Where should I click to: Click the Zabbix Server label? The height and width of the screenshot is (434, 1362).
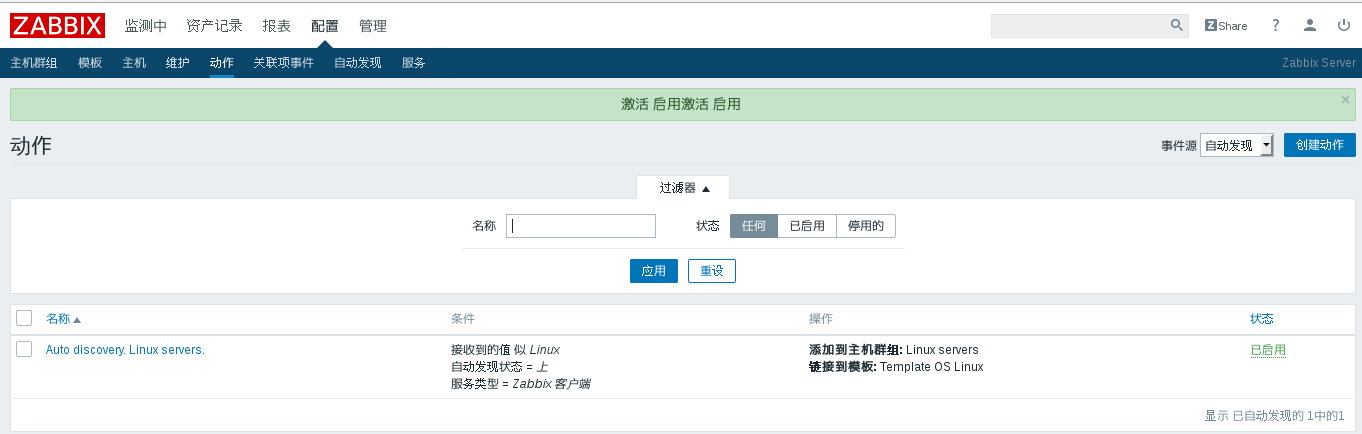click(1319, 63)
